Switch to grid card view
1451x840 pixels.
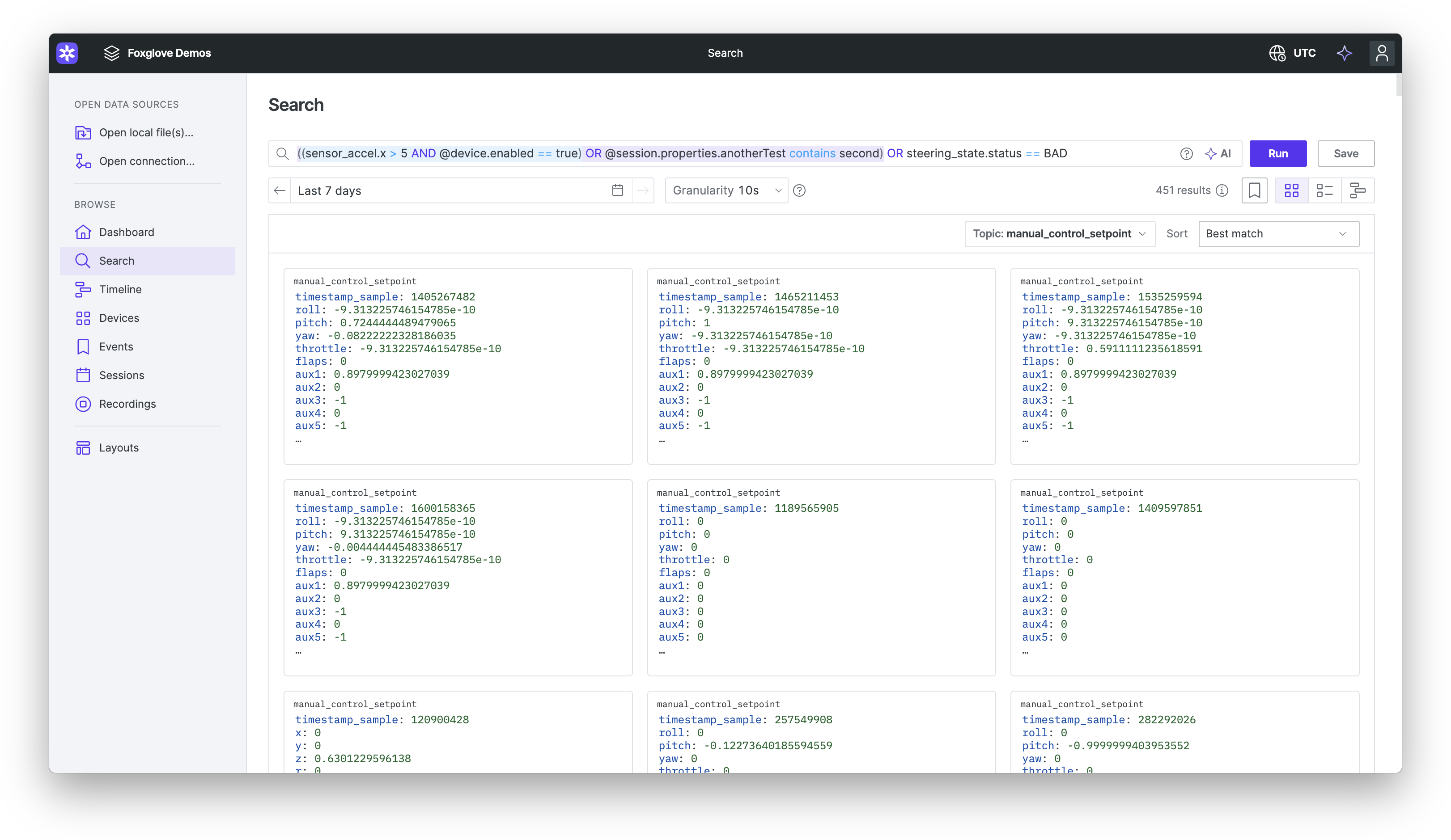click(1291, 190)
